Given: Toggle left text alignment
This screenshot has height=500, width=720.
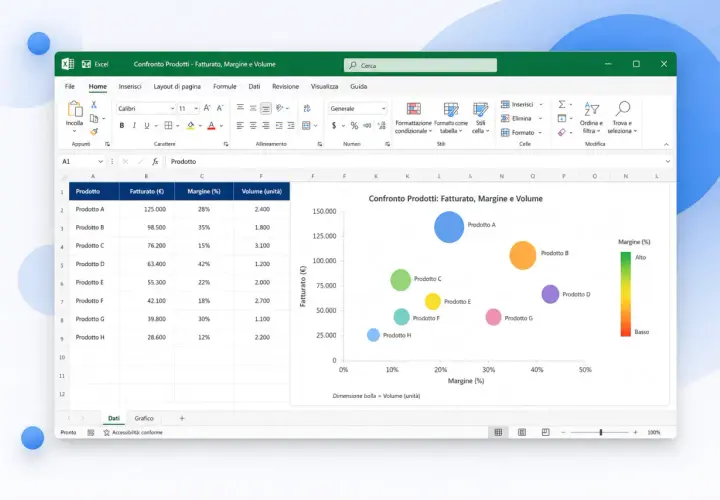Looking at the screenshot, I should pos(240,125).
